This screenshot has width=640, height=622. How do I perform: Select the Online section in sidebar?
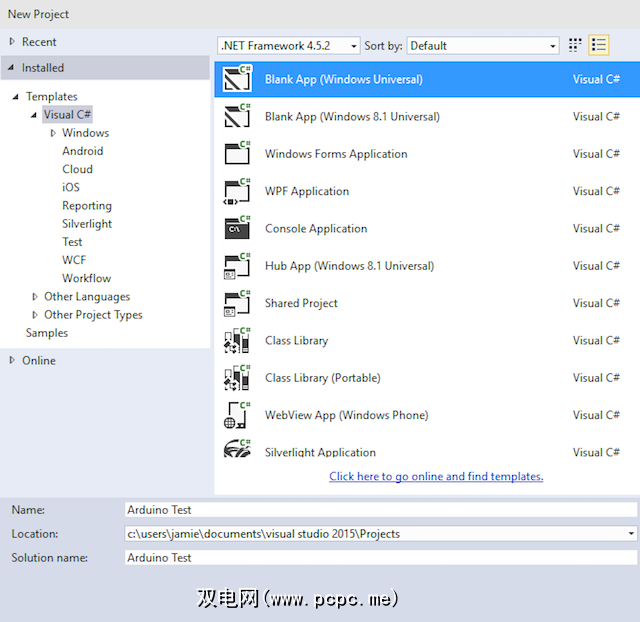pyautogui.click(x=39, y=360)
